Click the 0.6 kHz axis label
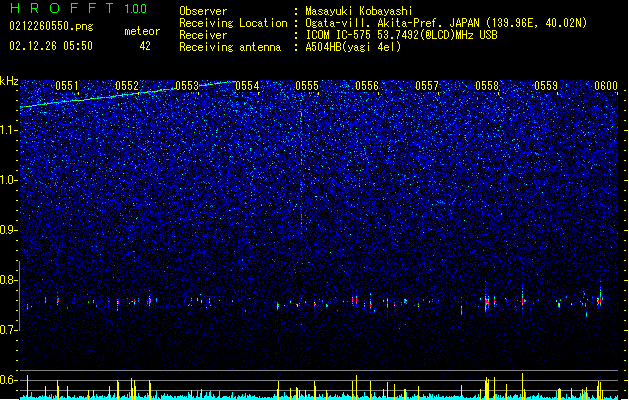The height and width of the screenshot is (400, 629). [x=9, y=380]
